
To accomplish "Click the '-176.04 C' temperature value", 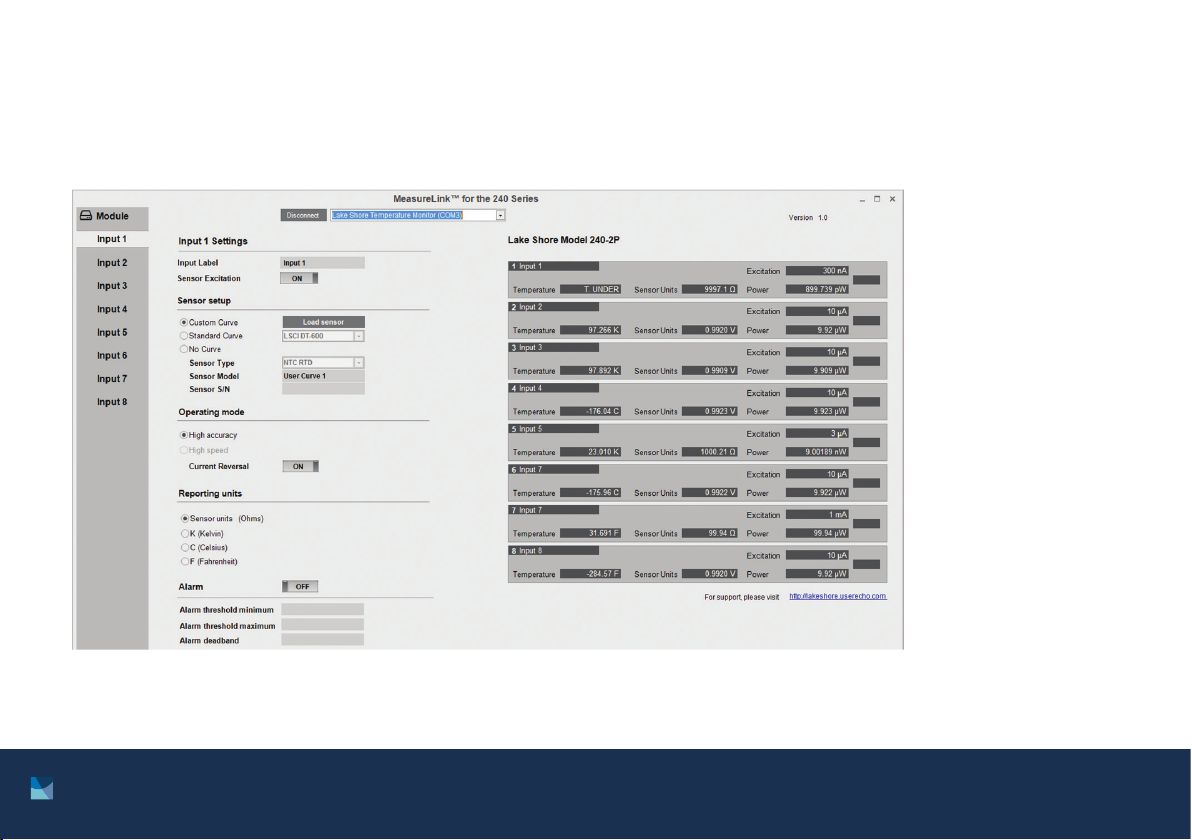I will [591, 412].
